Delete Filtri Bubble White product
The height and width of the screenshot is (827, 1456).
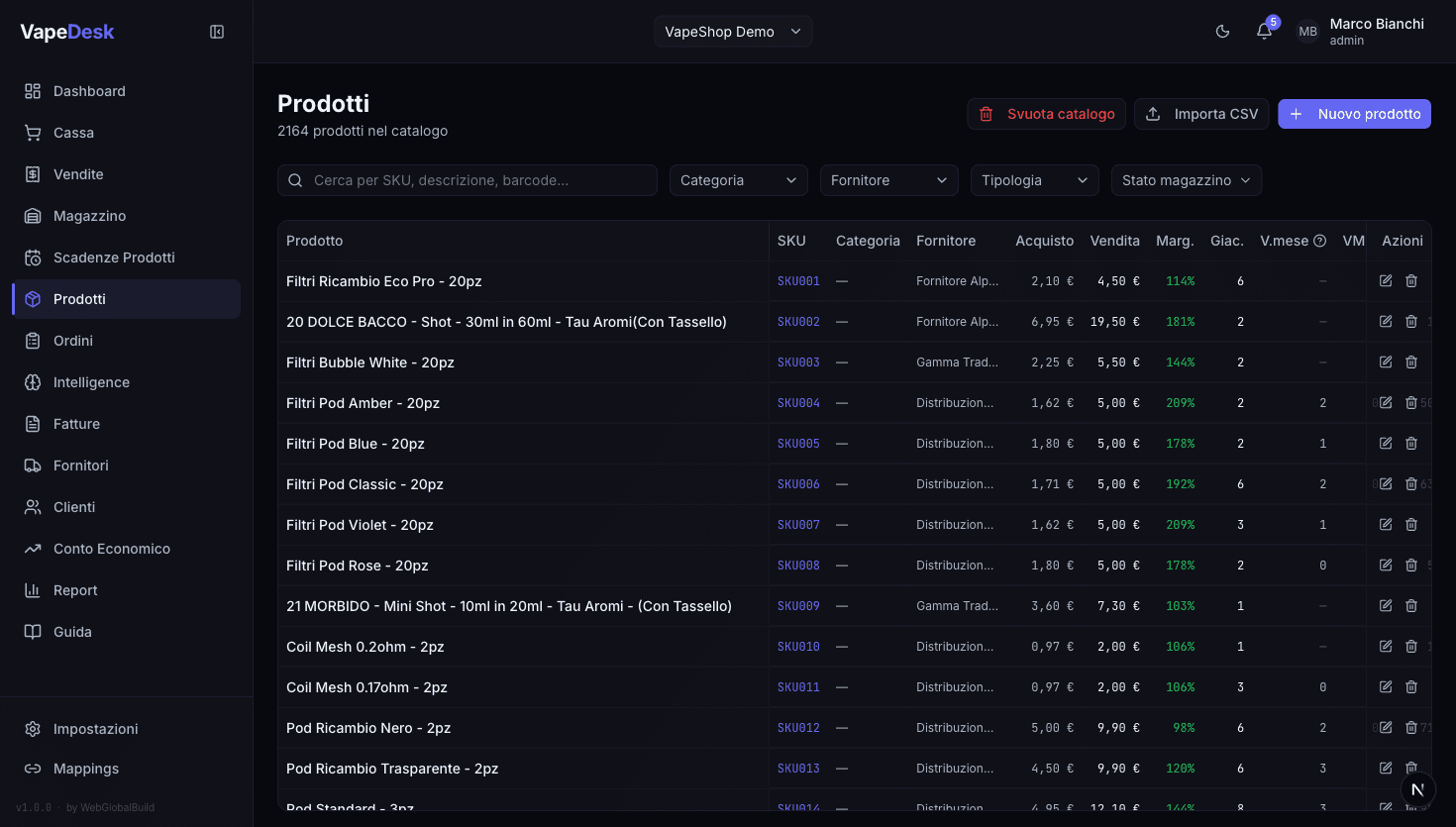(1411, 362)
